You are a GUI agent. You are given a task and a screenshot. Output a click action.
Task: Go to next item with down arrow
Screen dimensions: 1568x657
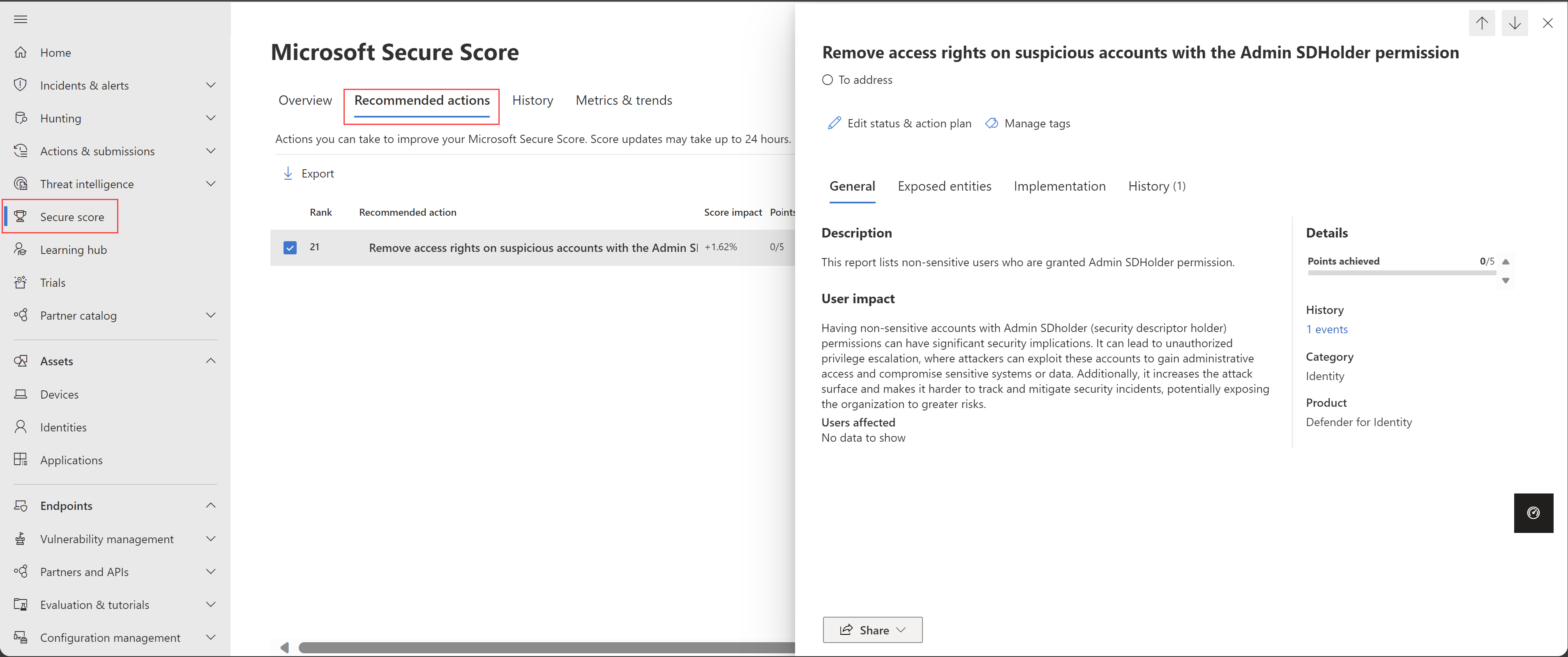click(1515, 23)
